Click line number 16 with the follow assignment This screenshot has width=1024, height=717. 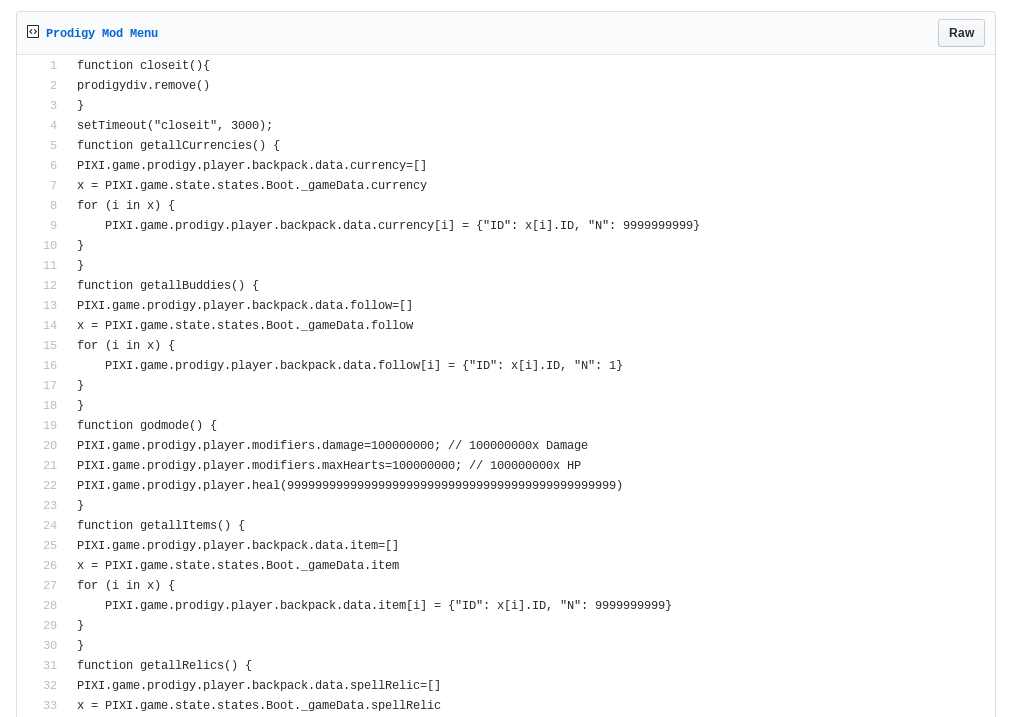(49, 366)
